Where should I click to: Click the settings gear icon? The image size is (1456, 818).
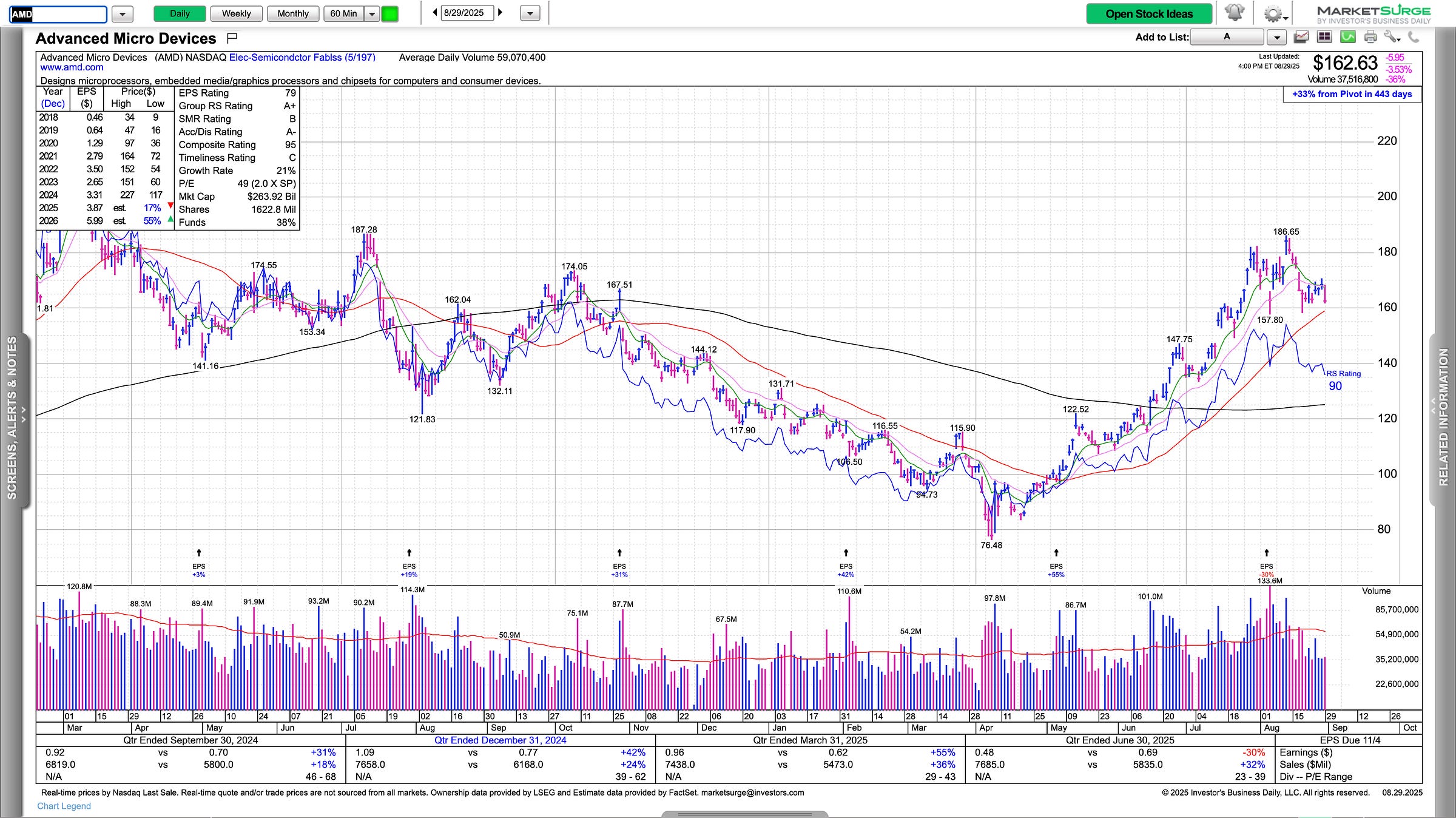click(1273, 13)
